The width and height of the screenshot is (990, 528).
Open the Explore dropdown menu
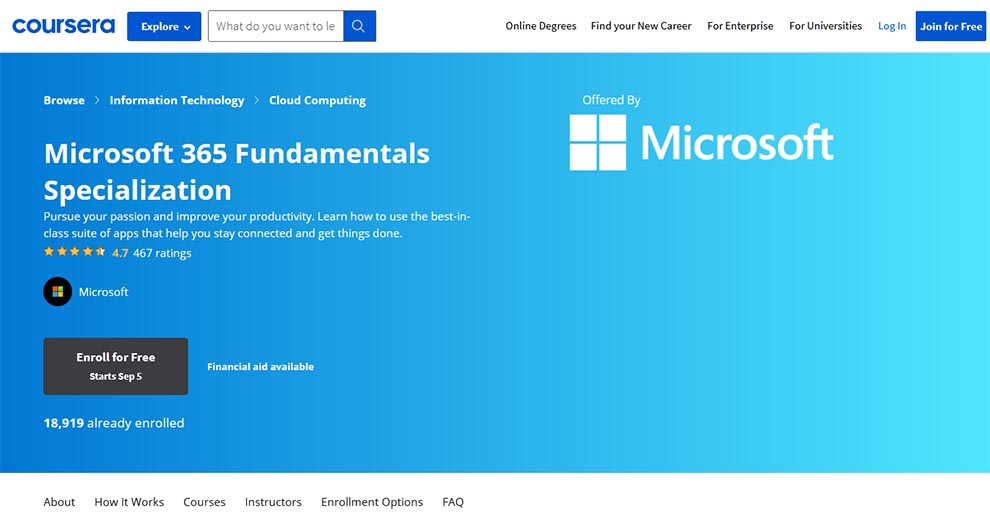pyautogui.click(x=164, y=27)
